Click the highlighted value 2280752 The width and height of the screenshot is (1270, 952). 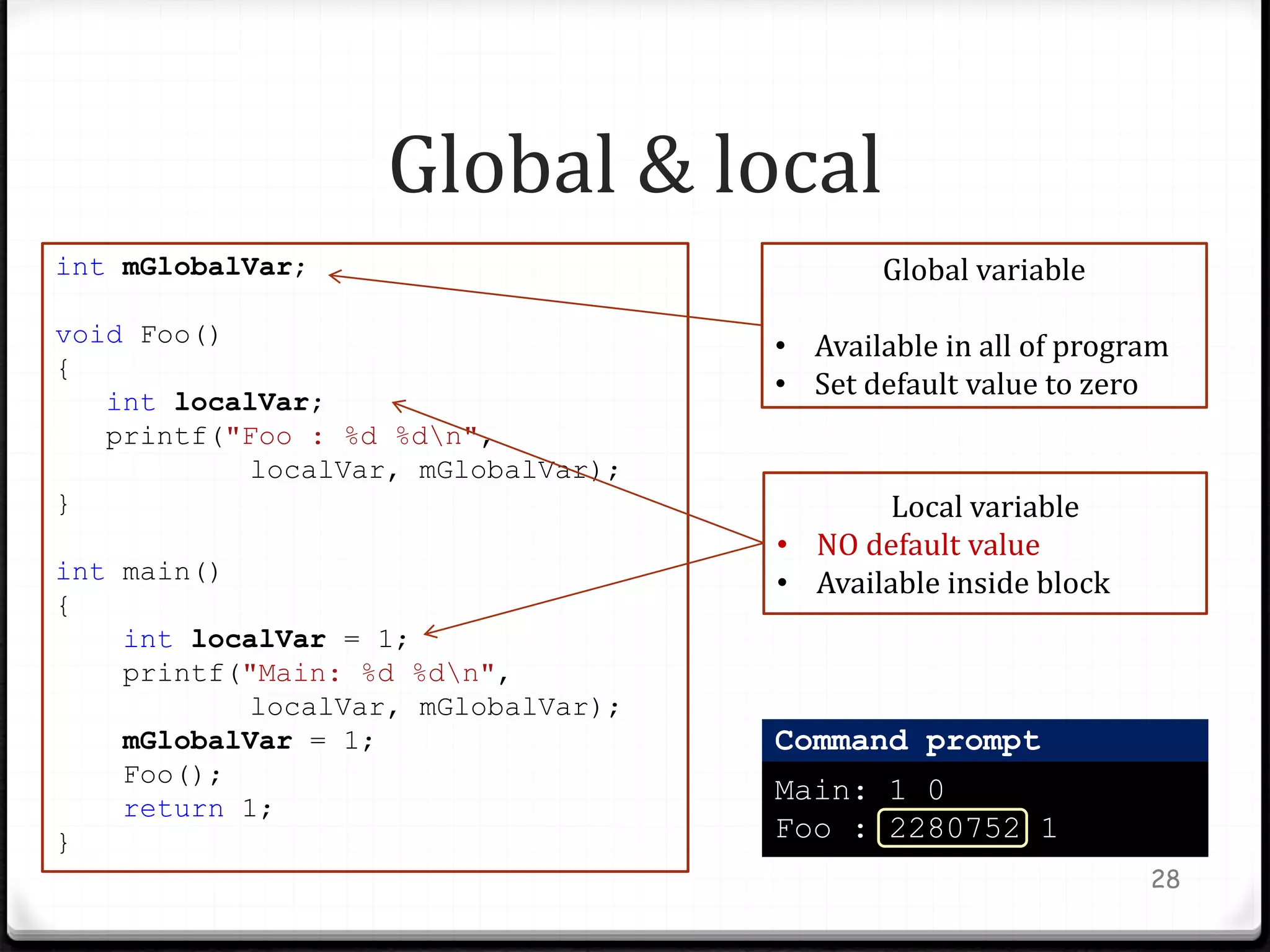(x=953, y=828)
